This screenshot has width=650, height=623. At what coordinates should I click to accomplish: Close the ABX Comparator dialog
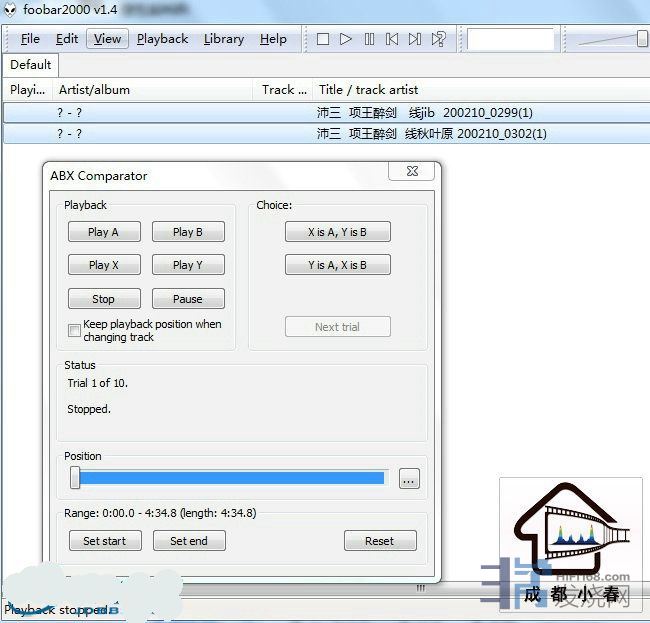[x=411, y=172]
